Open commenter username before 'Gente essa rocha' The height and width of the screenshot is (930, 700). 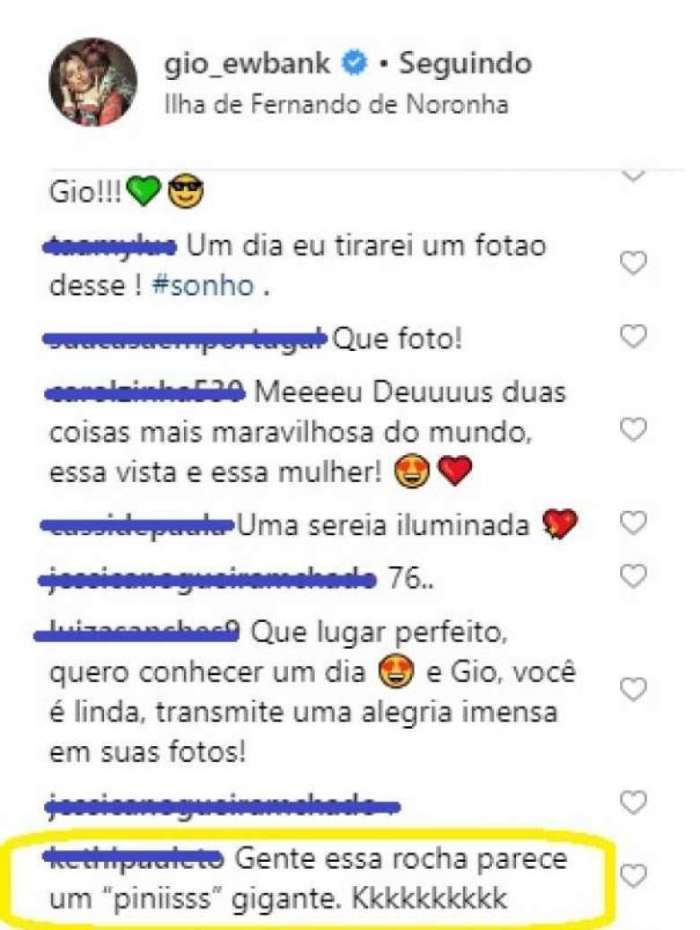click(x=134, y=859)
